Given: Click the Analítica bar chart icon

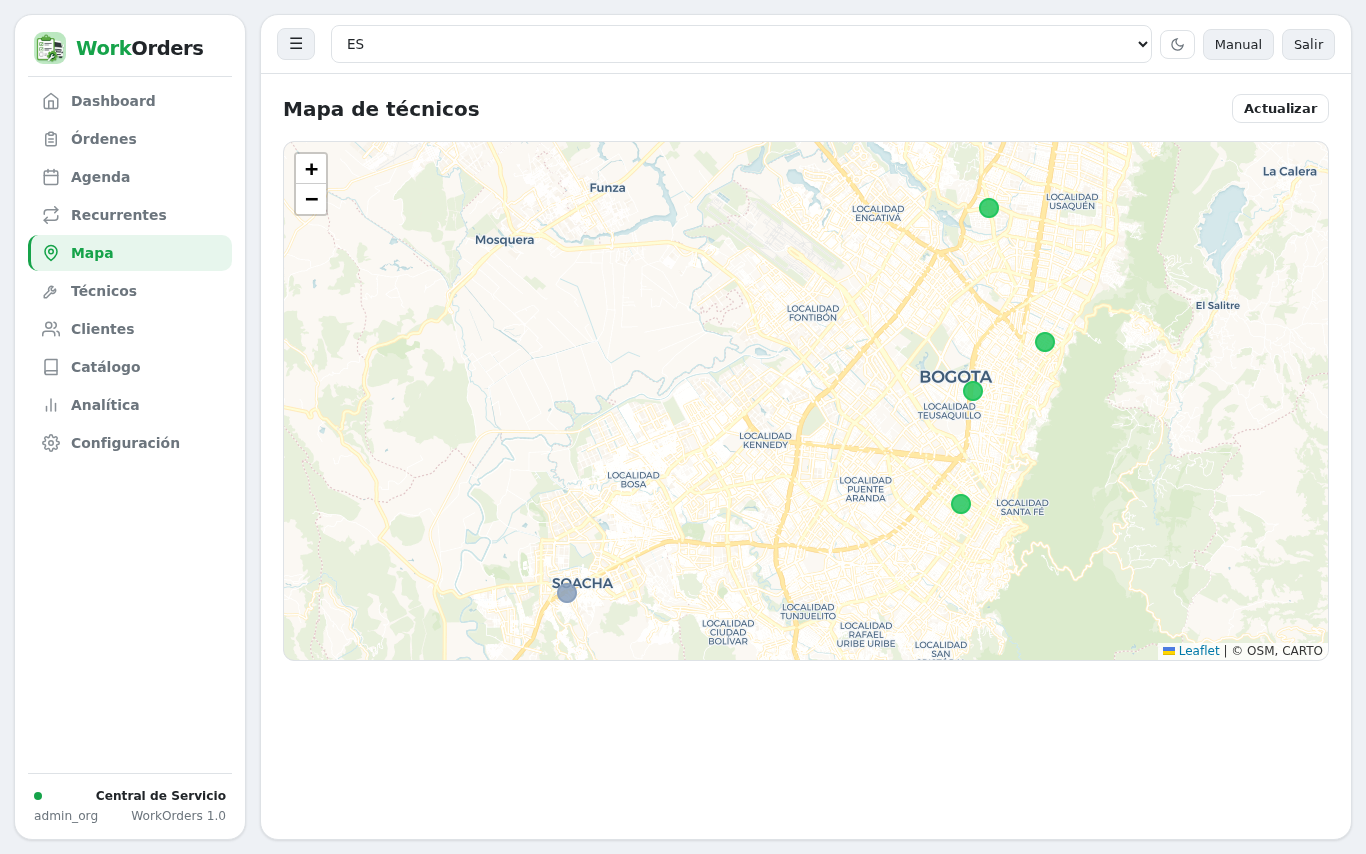Looking at the screenshot, I should [x=51, y=405].
